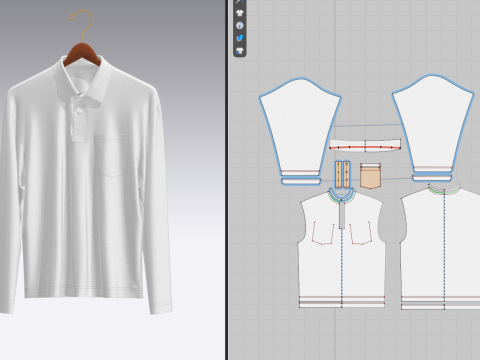Select the curved collar pattern piece

tap(365, 145)
